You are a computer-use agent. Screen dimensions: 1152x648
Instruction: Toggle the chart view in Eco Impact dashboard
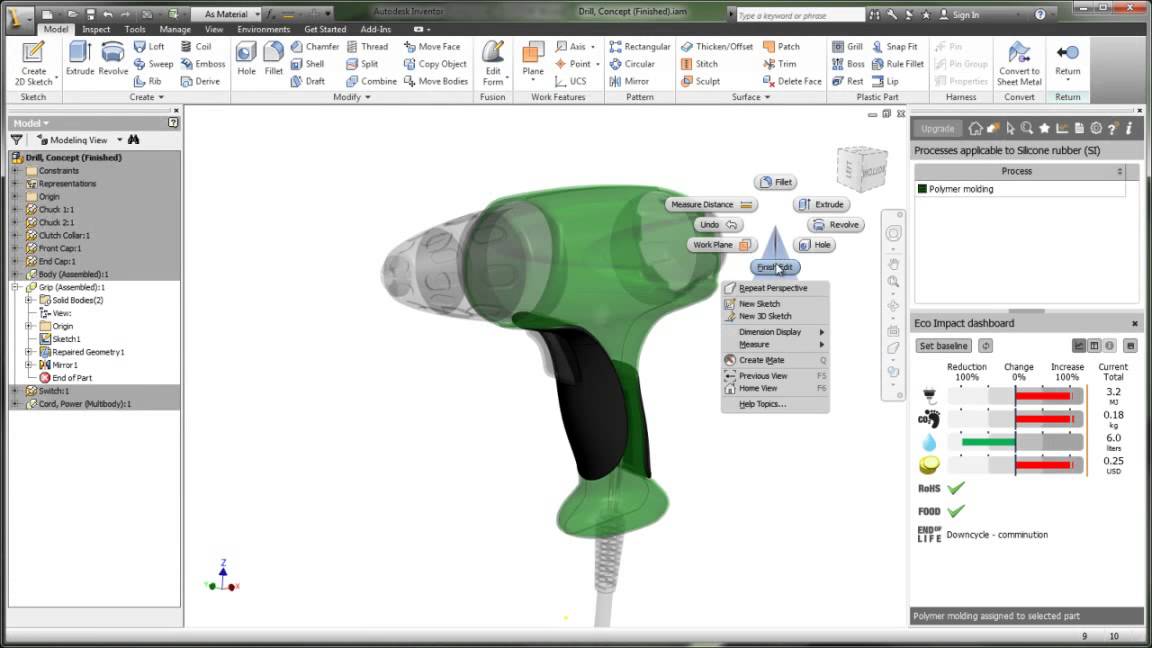1079,345
